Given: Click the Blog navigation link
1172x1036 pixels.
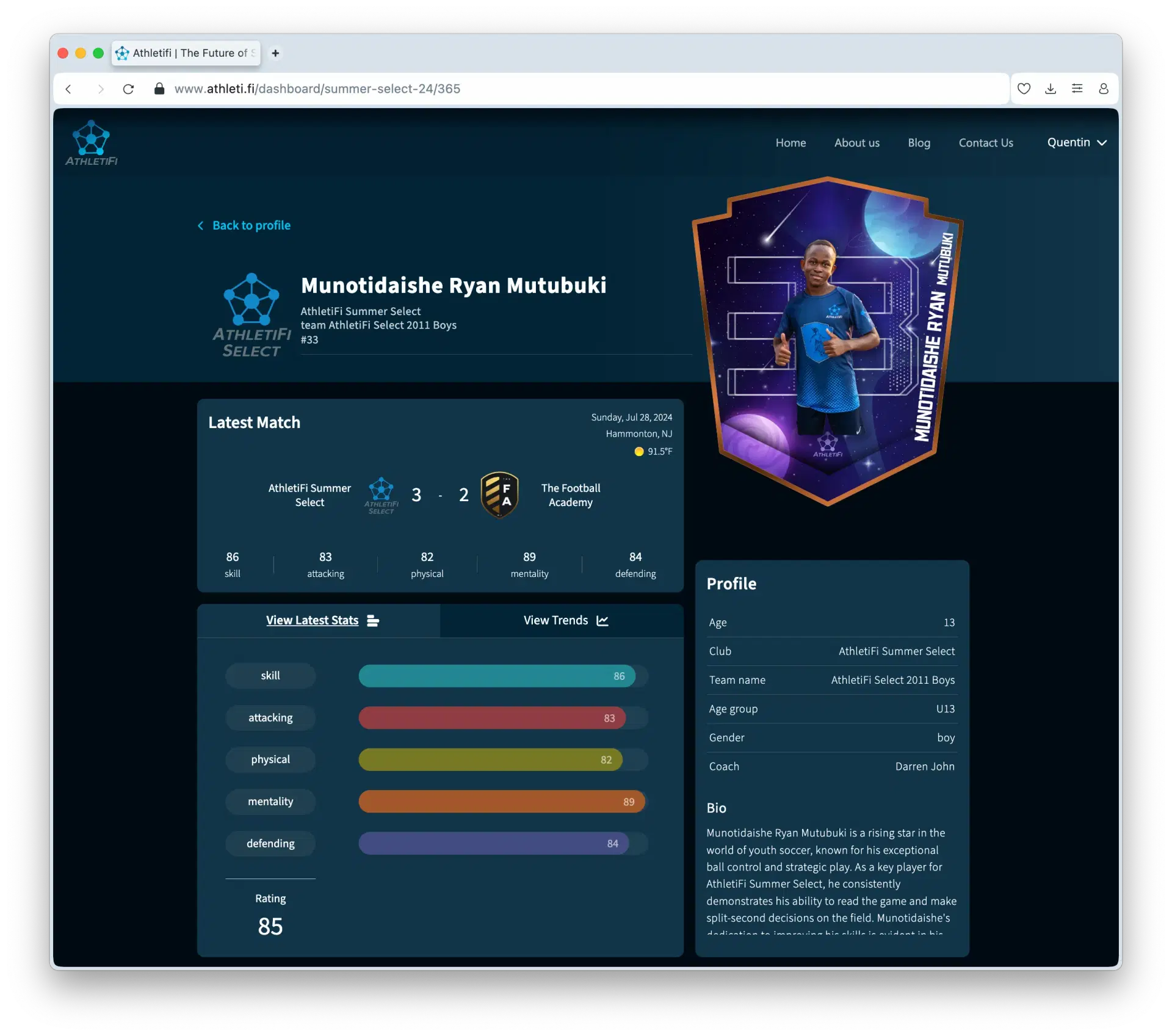Looking at the screenshot, I should pyautogui.click(x=918, y=141).
